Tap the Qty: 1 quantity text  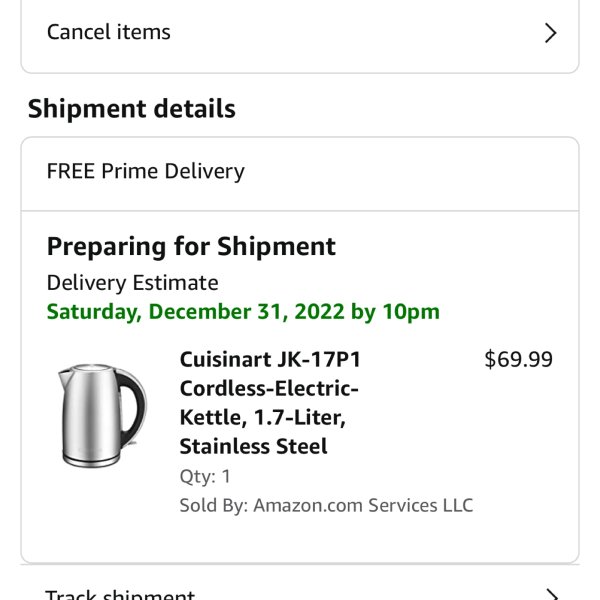coord(205,476)
